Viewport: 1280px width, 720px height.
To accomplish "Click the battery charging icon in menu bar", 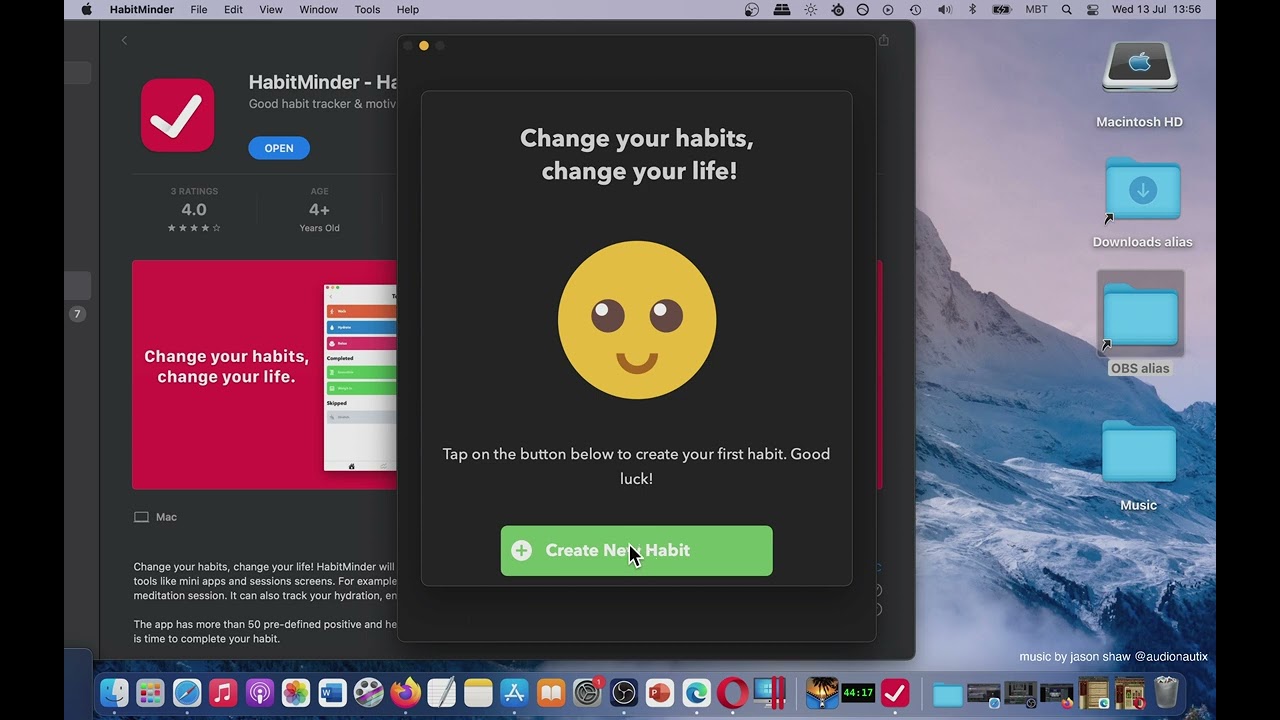I will [x=1001, y=9].
